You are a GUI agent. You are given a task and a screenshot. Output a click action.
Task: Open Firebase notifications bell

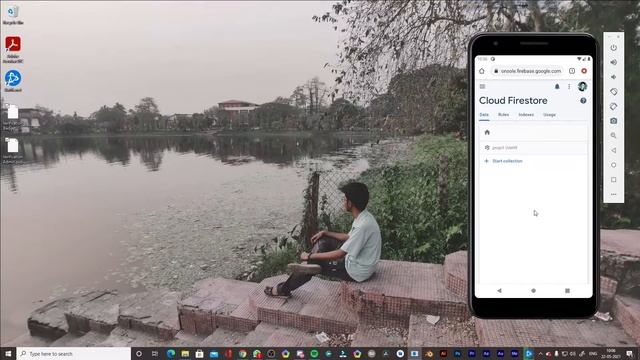point(557,87)
